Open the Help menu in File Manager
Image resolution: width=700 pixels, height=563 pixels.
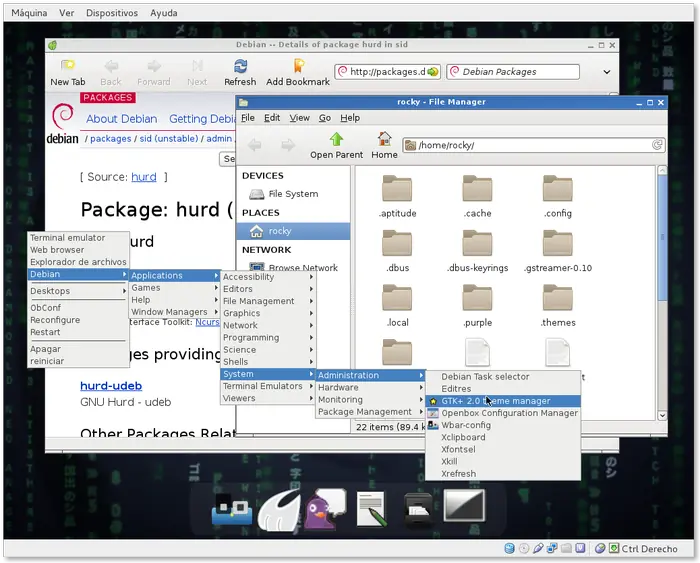click(x=350, y=118)
